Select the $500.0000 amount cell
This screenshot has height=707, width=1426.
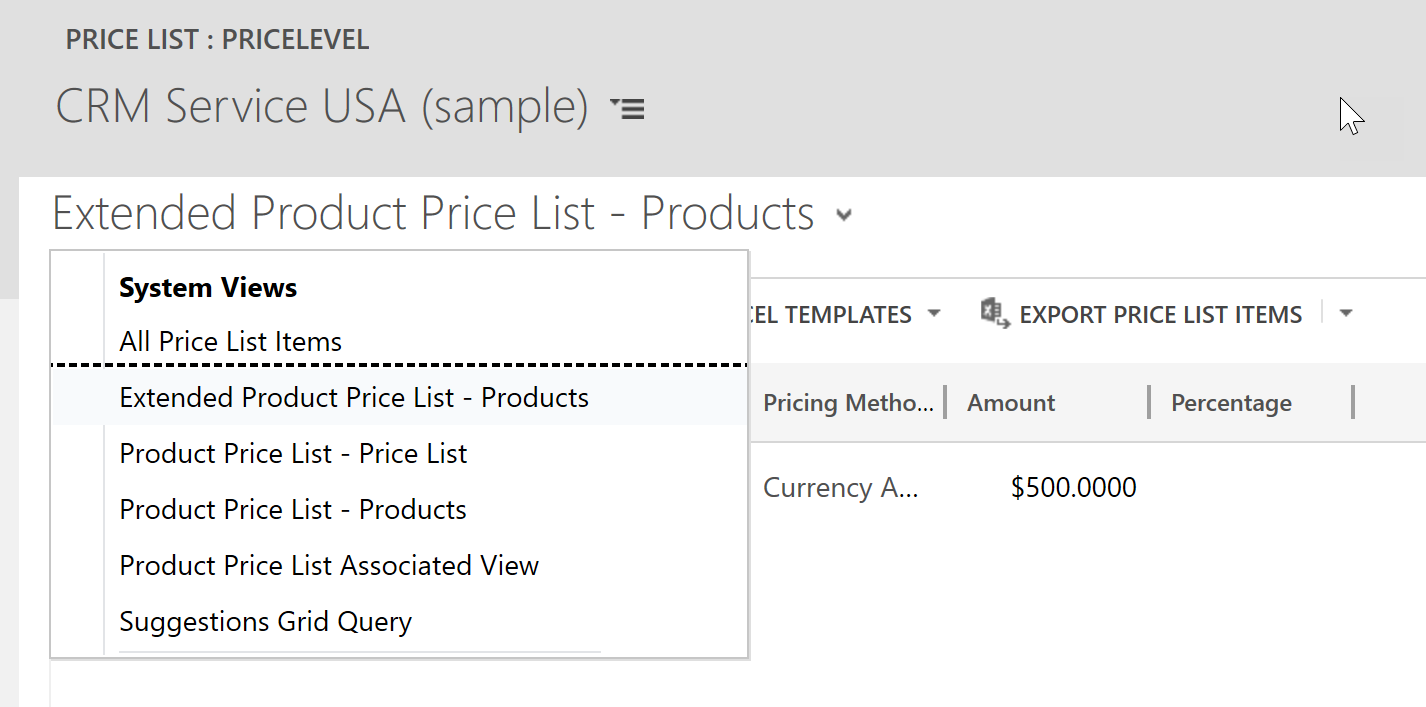tap(1072, 487)
